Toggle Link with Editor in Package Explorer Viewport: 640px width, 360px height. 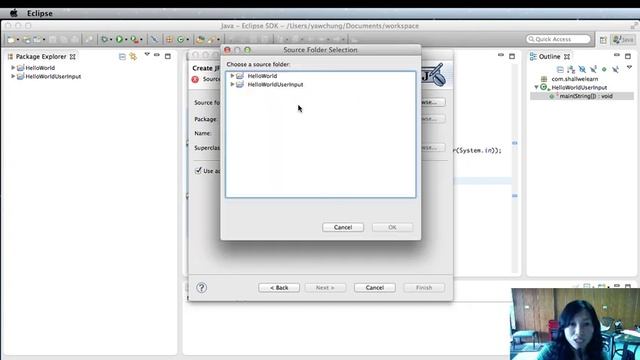pyautogui.click(x=133, y=56)
